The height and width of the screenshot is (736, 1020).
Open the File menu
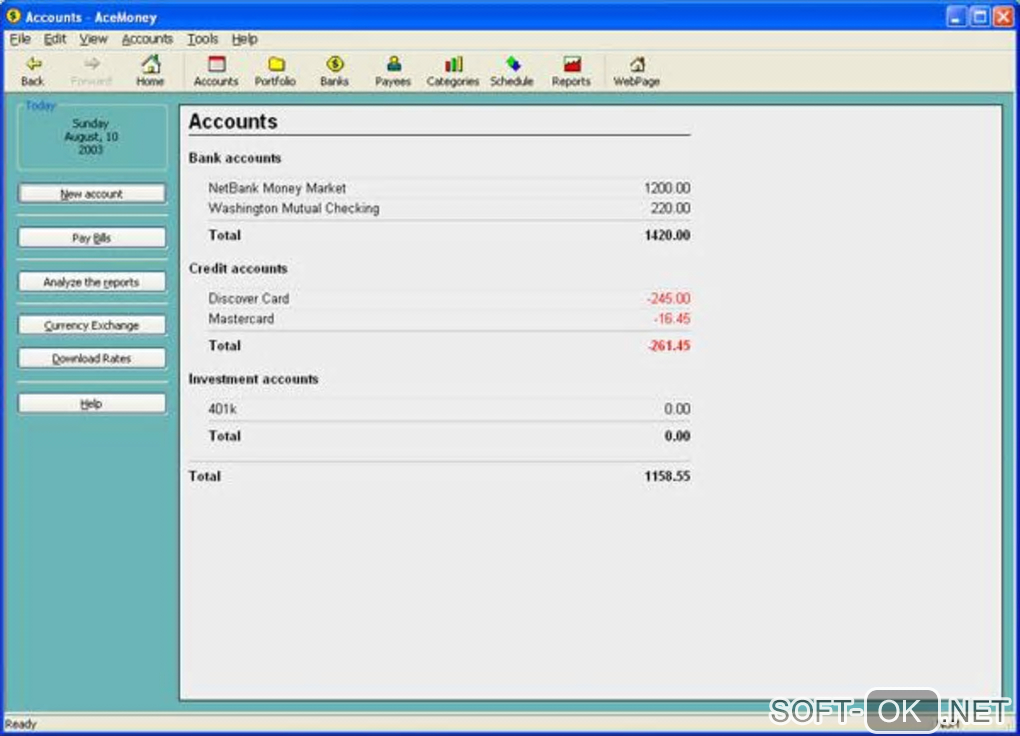pyautogui.click(x=20, y=39)
